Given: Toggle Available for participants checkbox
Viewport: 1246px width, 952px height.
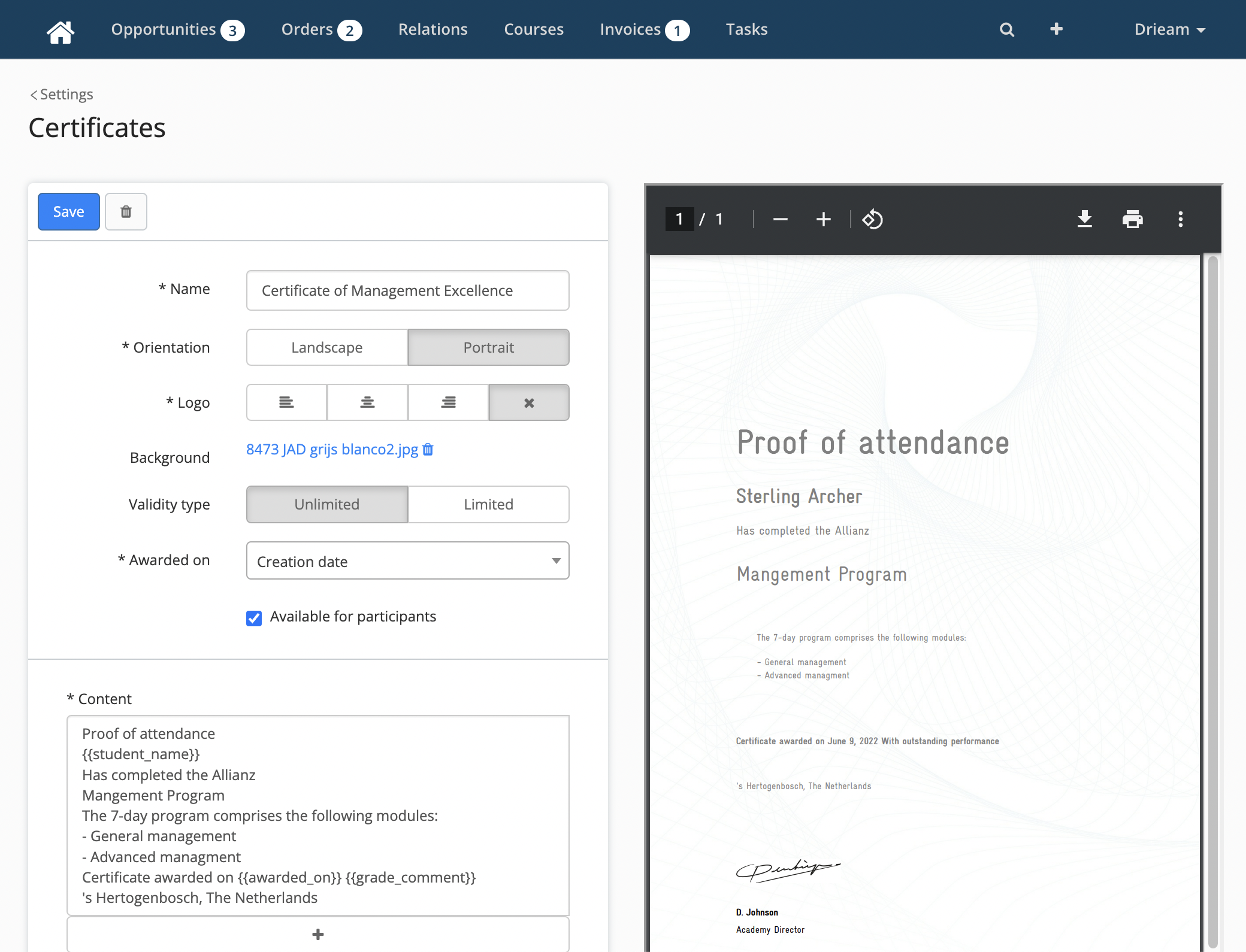Looking at the screenshot, I should point(254,618).
